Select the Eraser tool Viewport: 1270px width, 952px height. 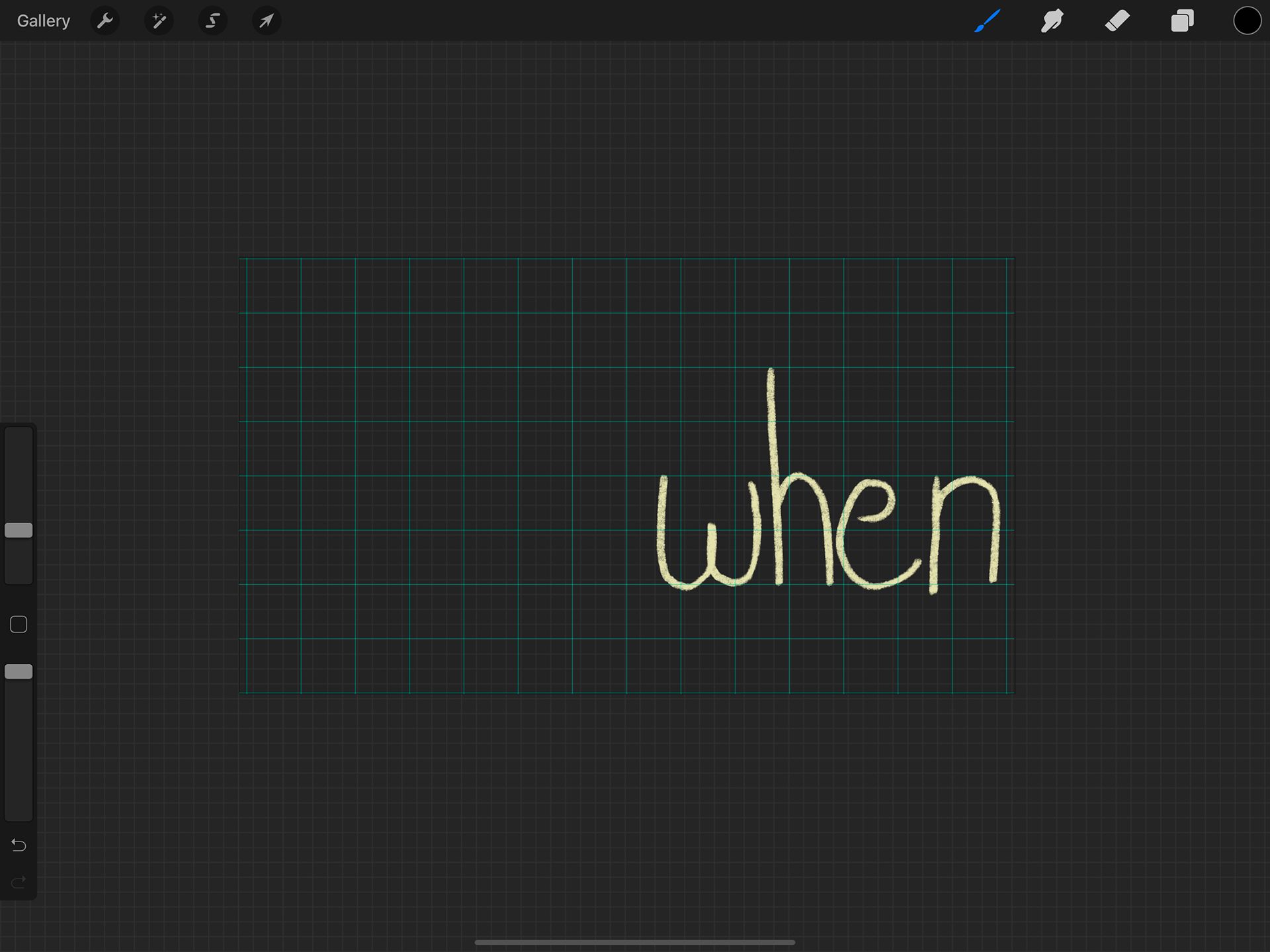tap(1117, 21)
